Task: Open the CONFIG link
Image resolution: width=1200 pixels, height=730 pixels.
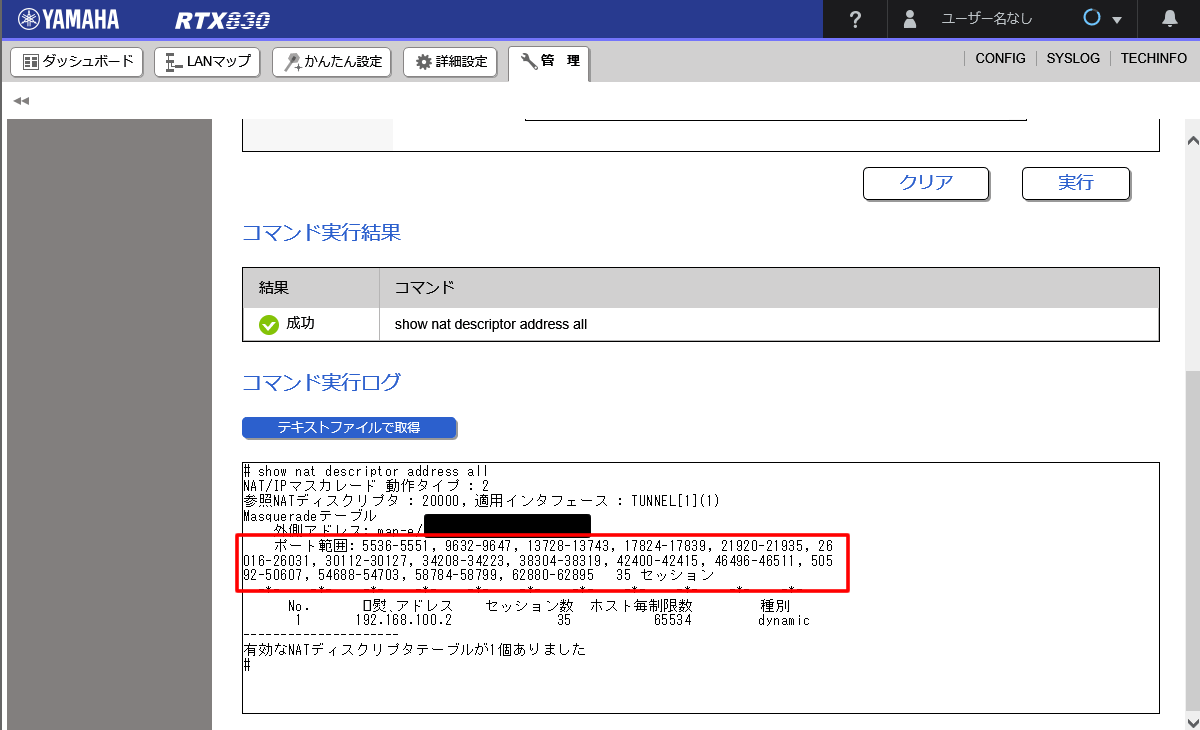Action: tap(1000, 59)
